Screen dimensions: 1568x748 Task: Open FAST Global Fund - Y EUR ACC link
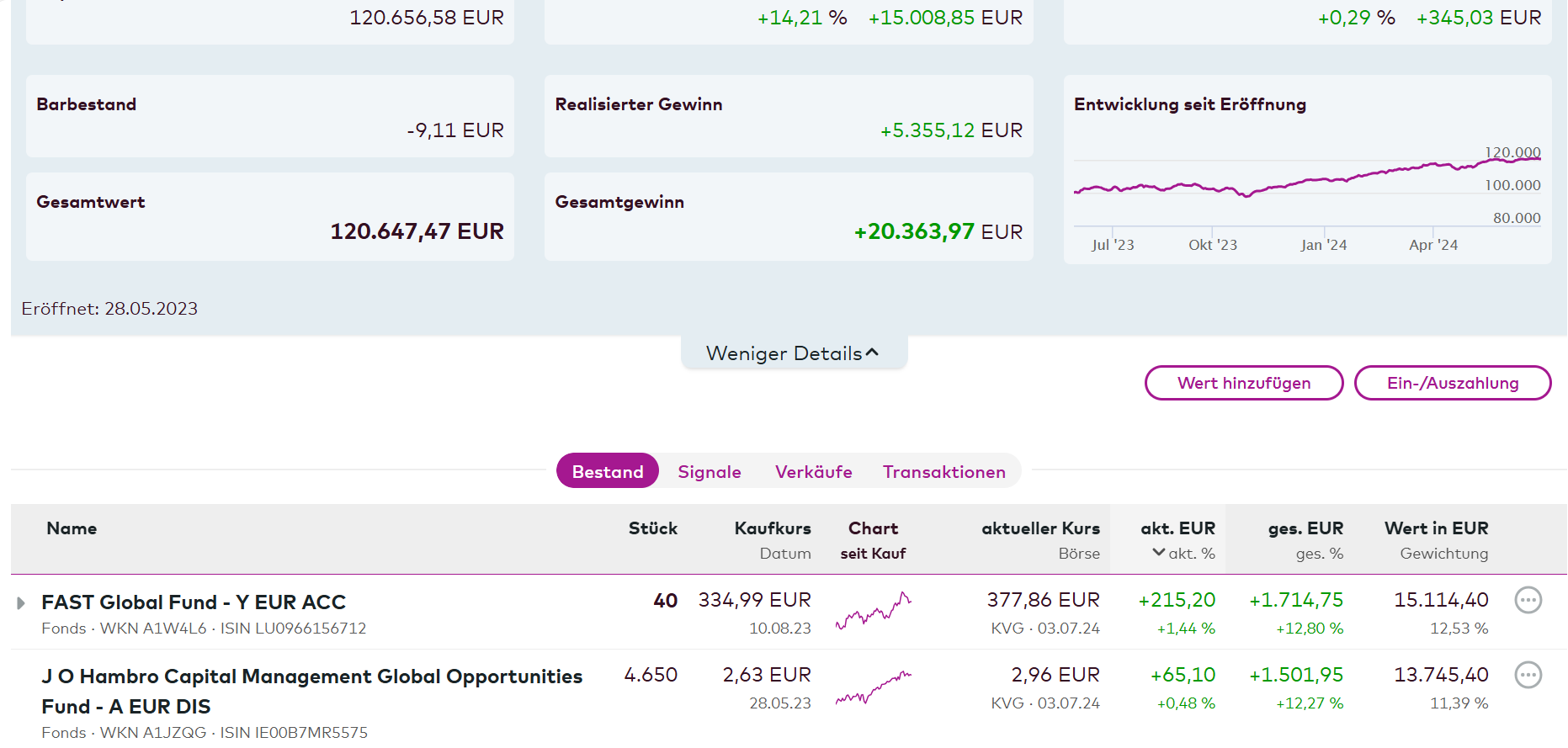(194, 602)
